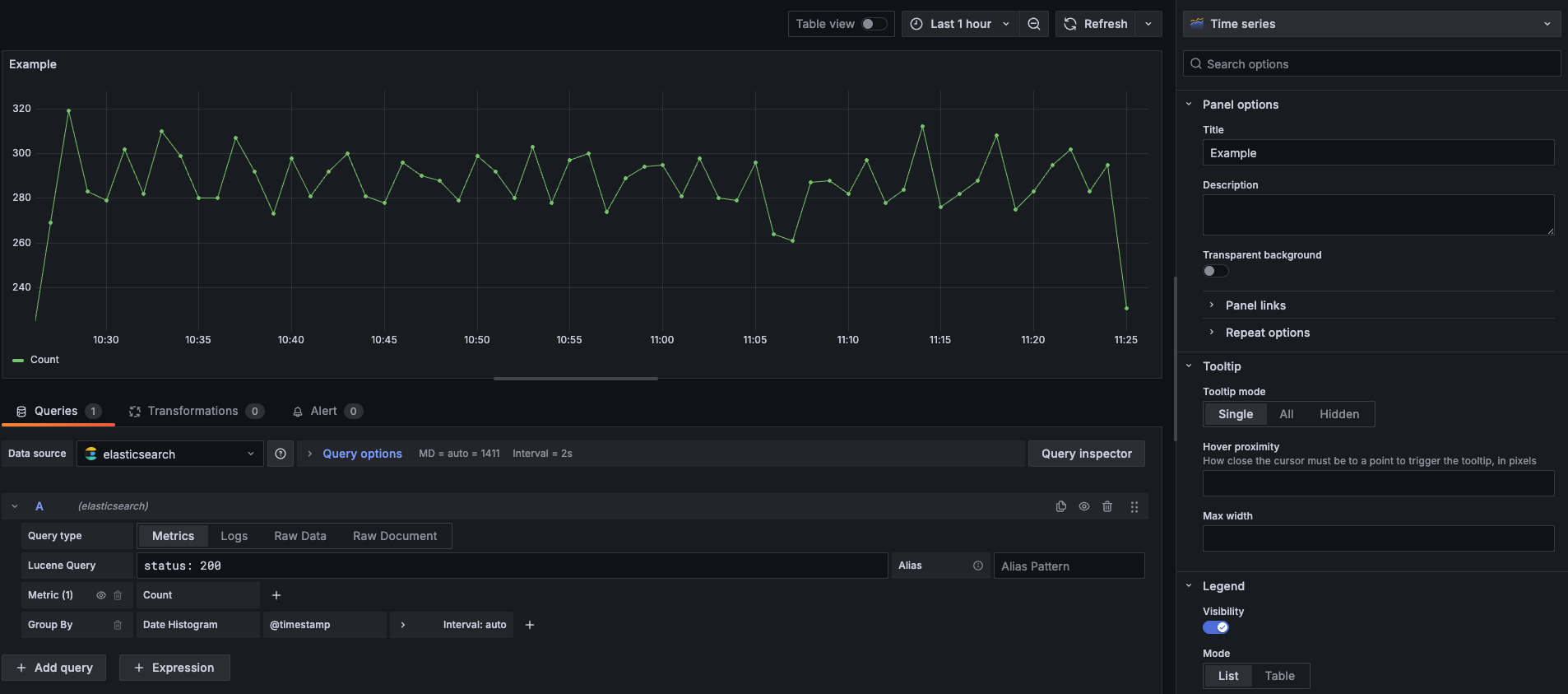The height and width of the screenshot is (694, 1568).
Task: Open the data source help icon
Action: pyautogui.click(x=281, y=454)
